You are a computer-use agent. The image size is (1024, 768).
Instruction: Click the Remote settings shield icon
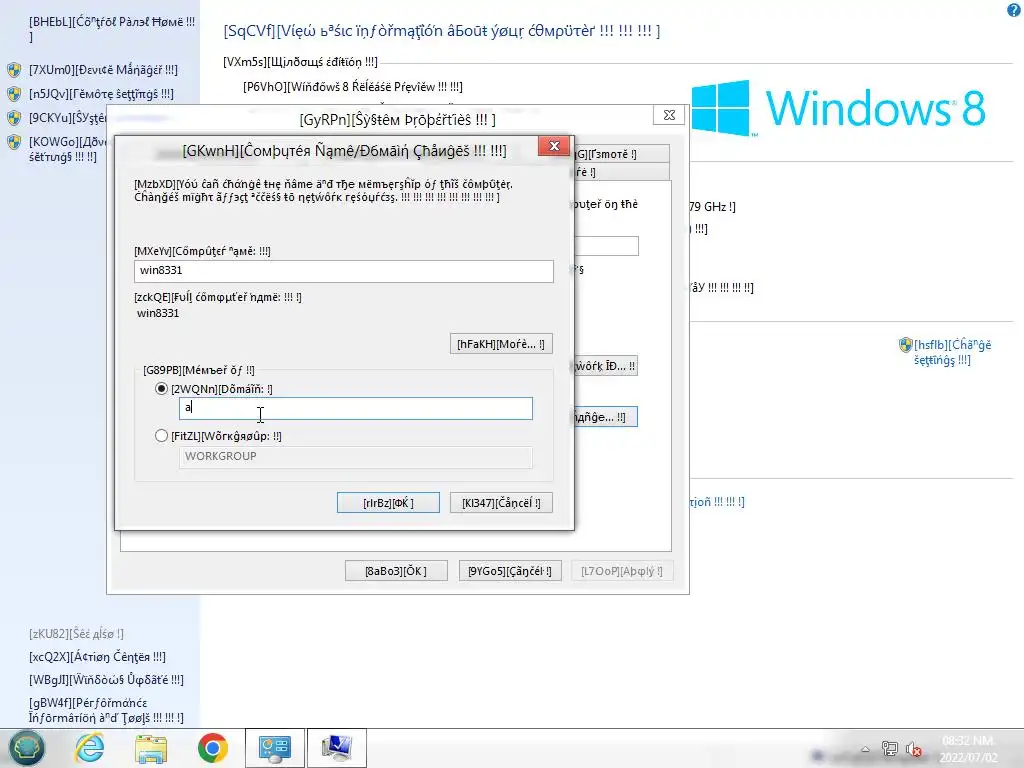(14, 94)
